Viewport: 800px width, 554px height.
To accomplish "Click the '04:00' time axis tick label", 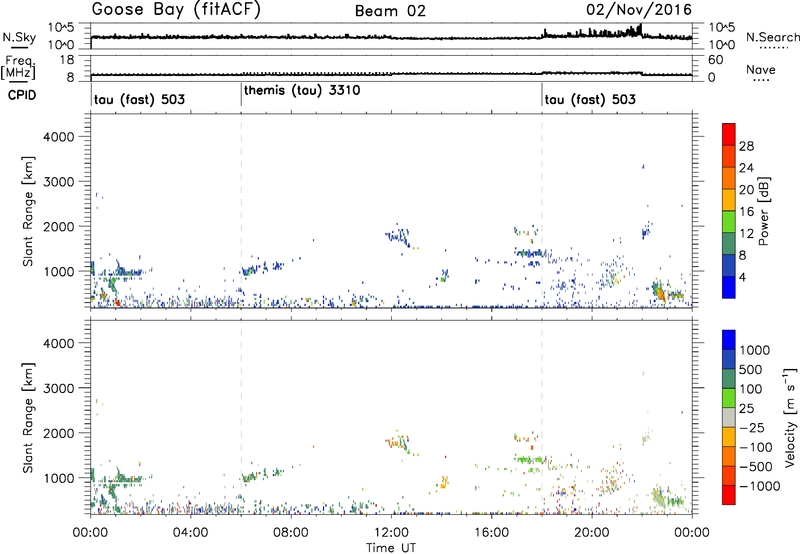I will pyautogui.click(x=190, y=533).
